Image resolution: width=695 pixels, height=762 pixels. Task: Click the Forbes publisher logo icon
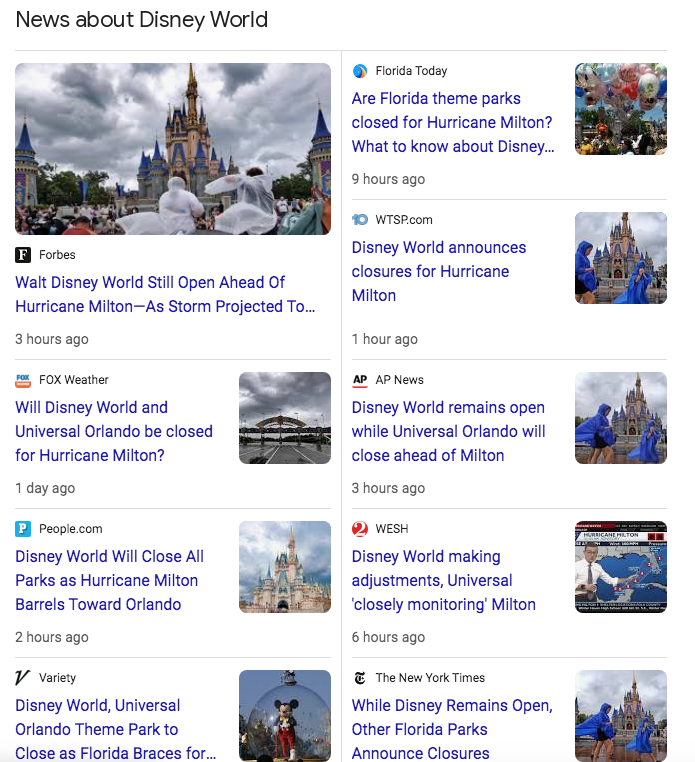click(23, 255)
